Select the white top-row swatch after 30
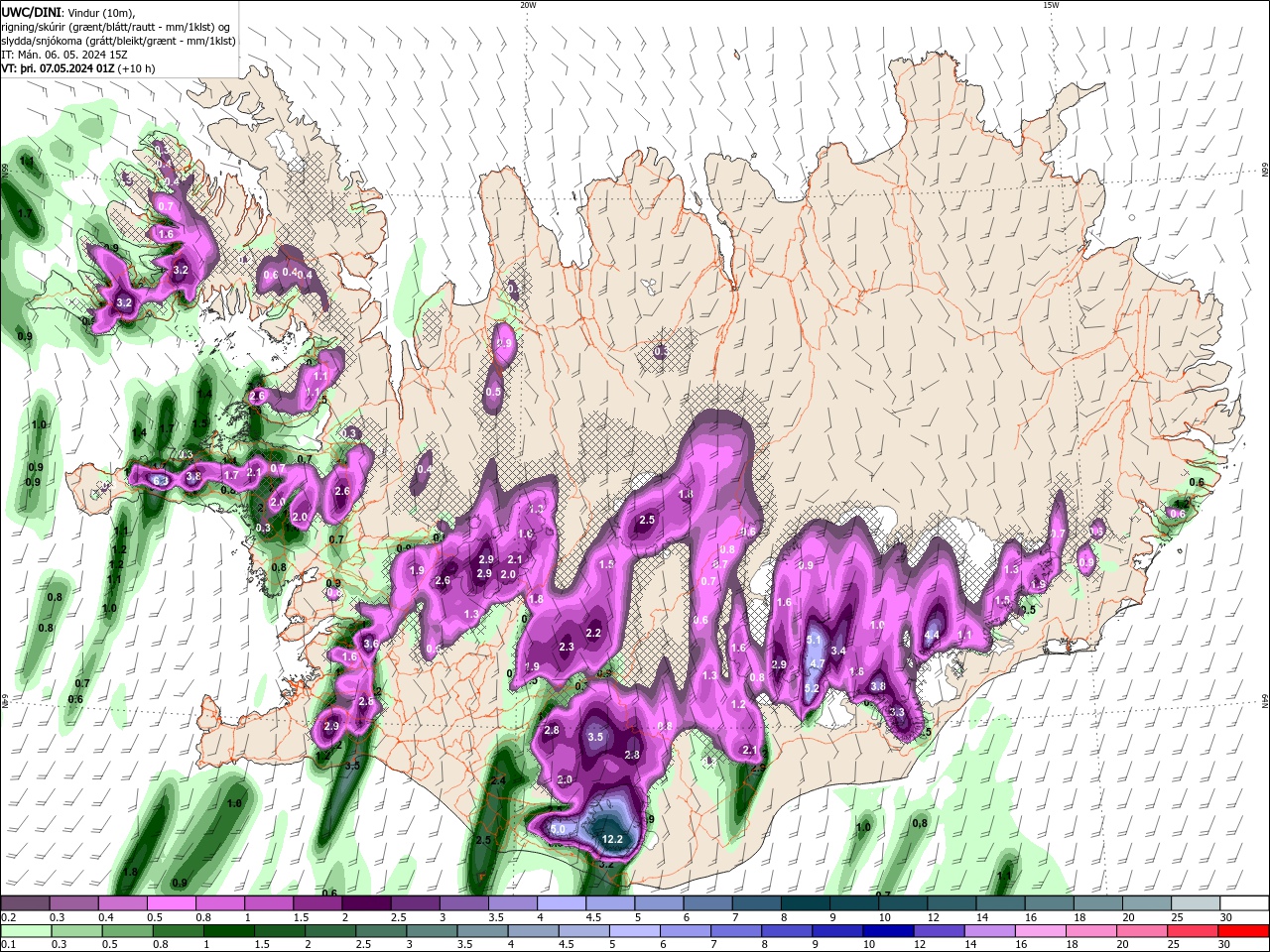 pyautogui.click(x=1245, y=903)
